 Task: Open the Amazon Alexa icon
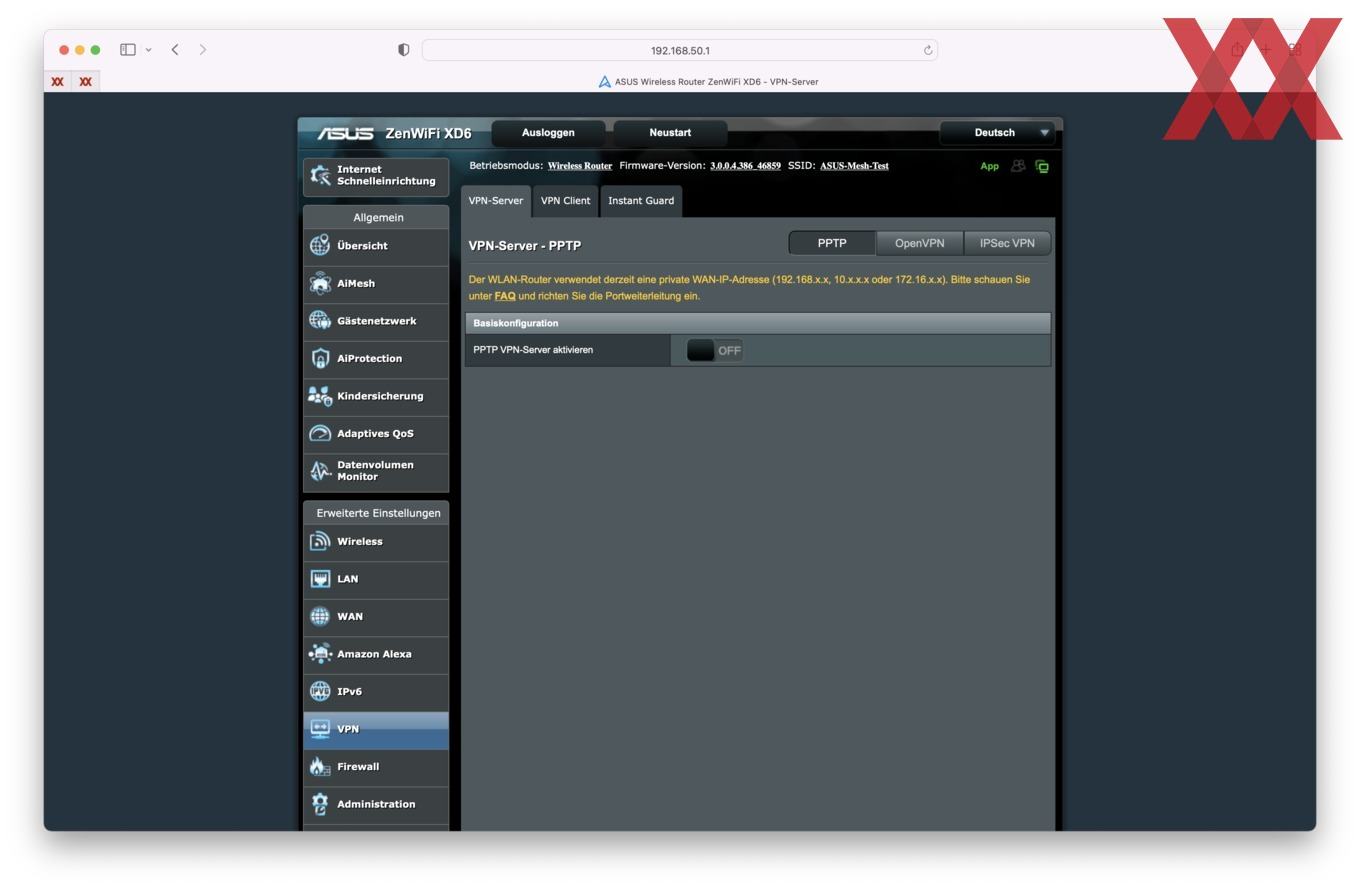coord(320,654)
